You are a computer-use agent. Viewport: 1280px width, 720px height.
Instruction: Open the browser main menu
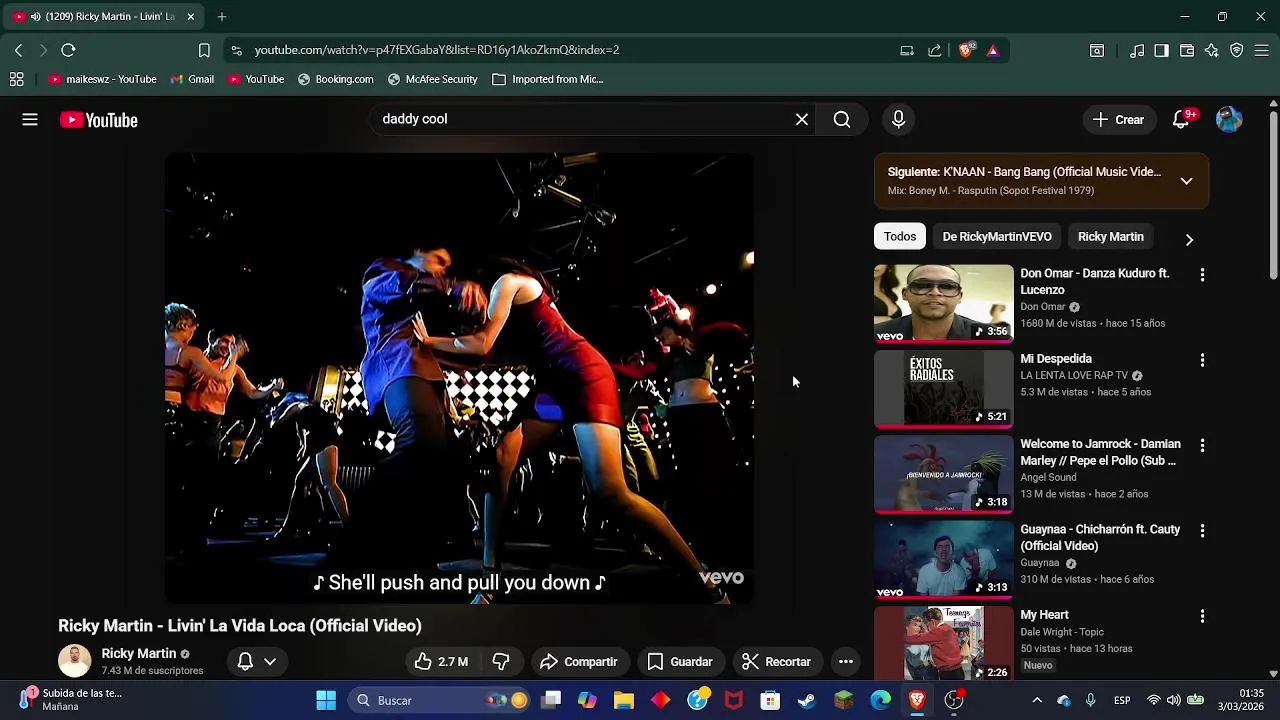coord(1262,50)
